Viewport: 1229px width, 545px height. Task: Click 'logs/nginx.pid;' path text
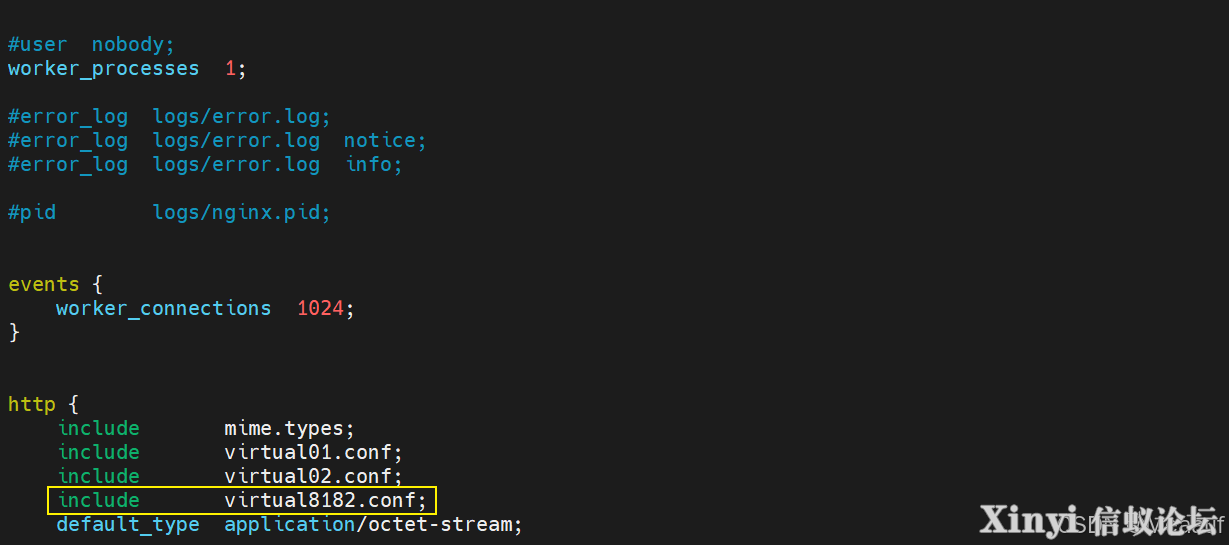pos(241,213)
